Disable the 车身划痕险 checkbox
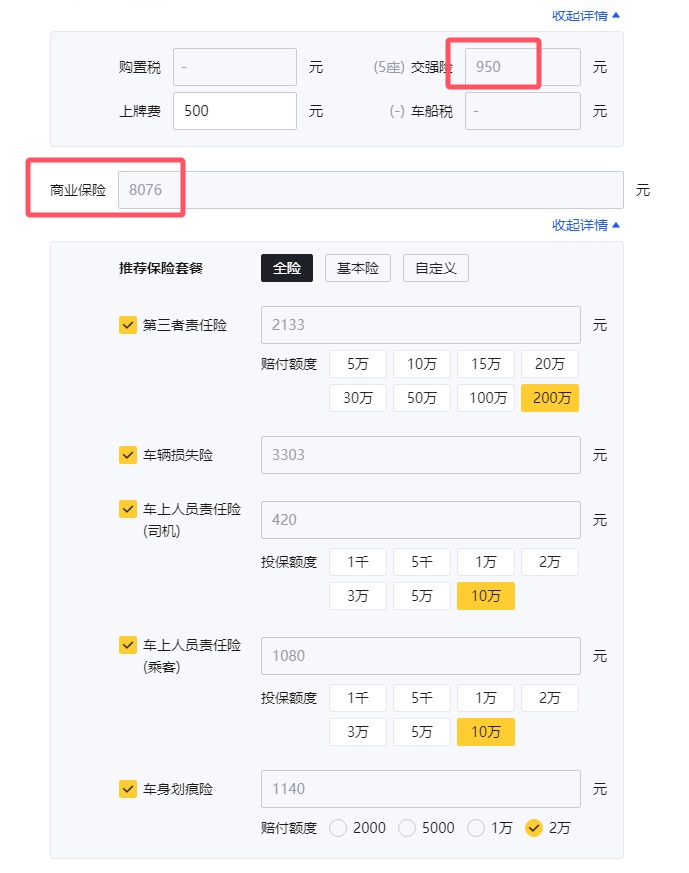The width and height of the screenshot is (689, 873). click(128, 789)
